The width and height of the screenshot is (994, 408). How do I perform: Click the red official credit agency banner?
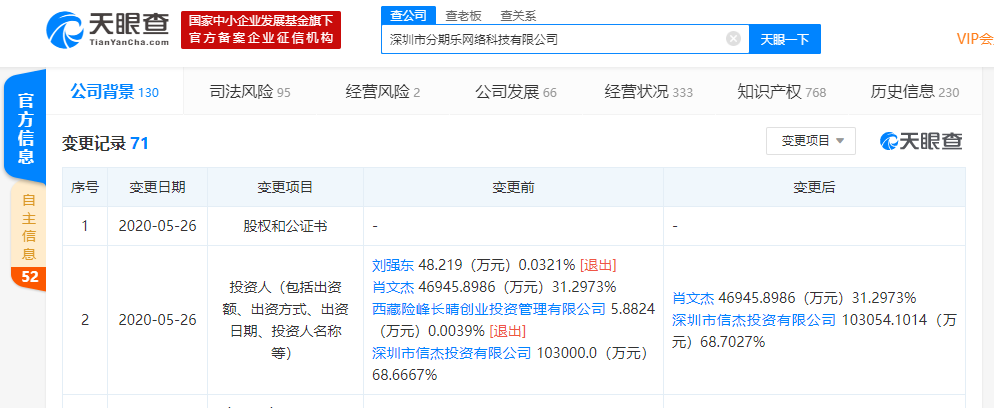[x=261, y=30]
